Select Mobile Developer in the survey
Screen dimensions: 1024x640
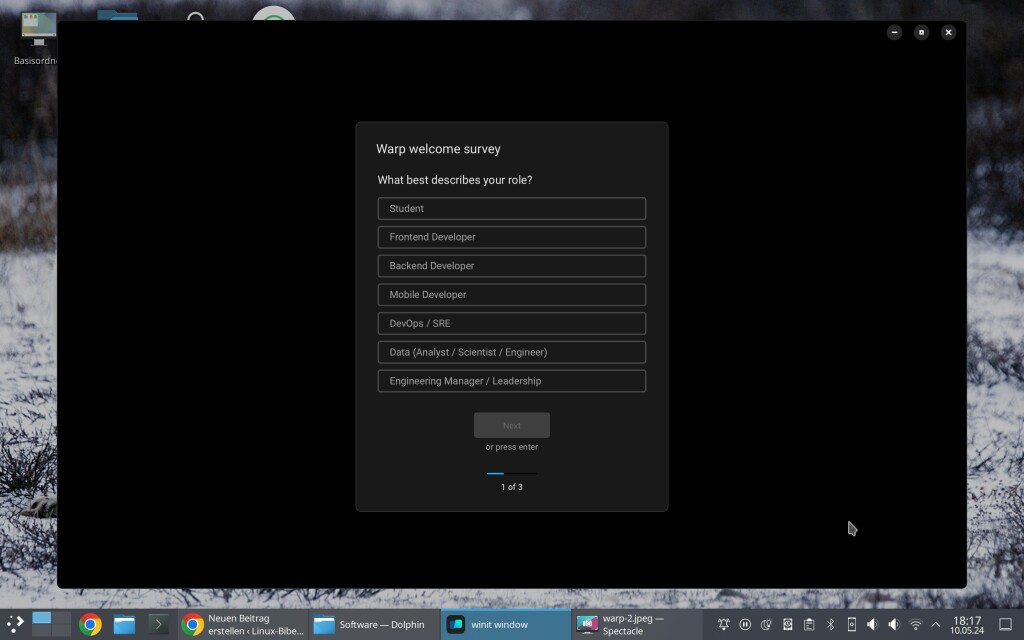(511, 295)
